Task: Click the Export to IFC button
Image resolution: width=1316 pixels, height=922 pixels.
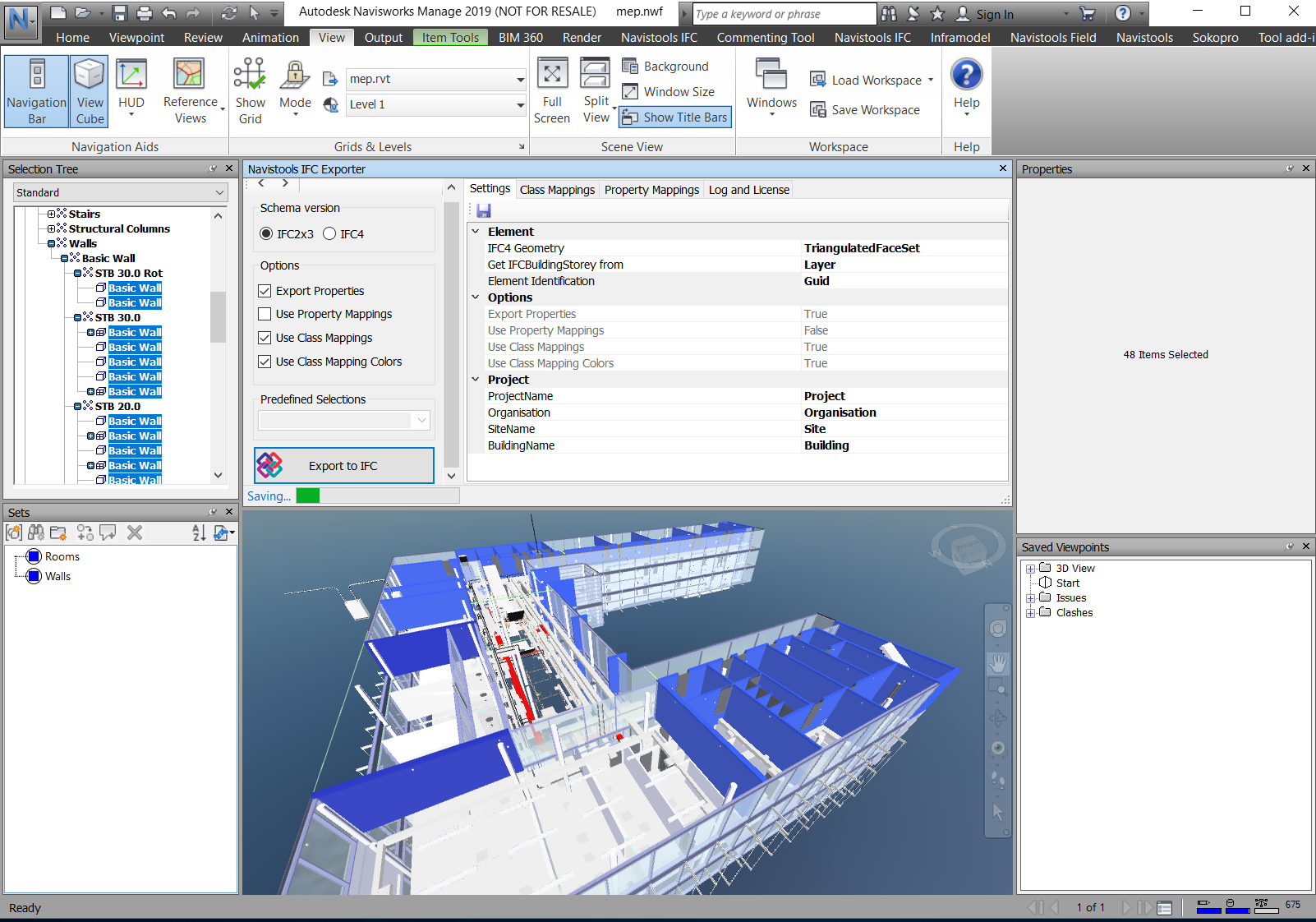Action: coord(343,466)
